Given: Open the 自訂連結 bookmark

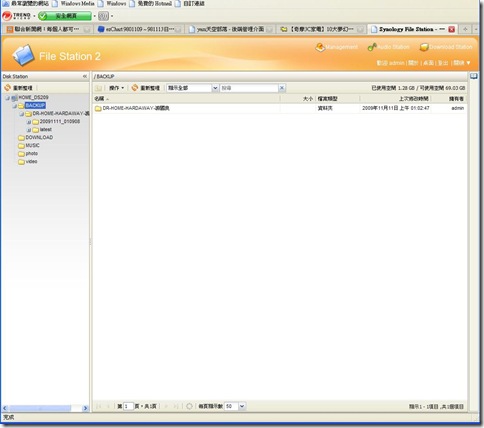Looking at the screenshot, I should (190, 4).
